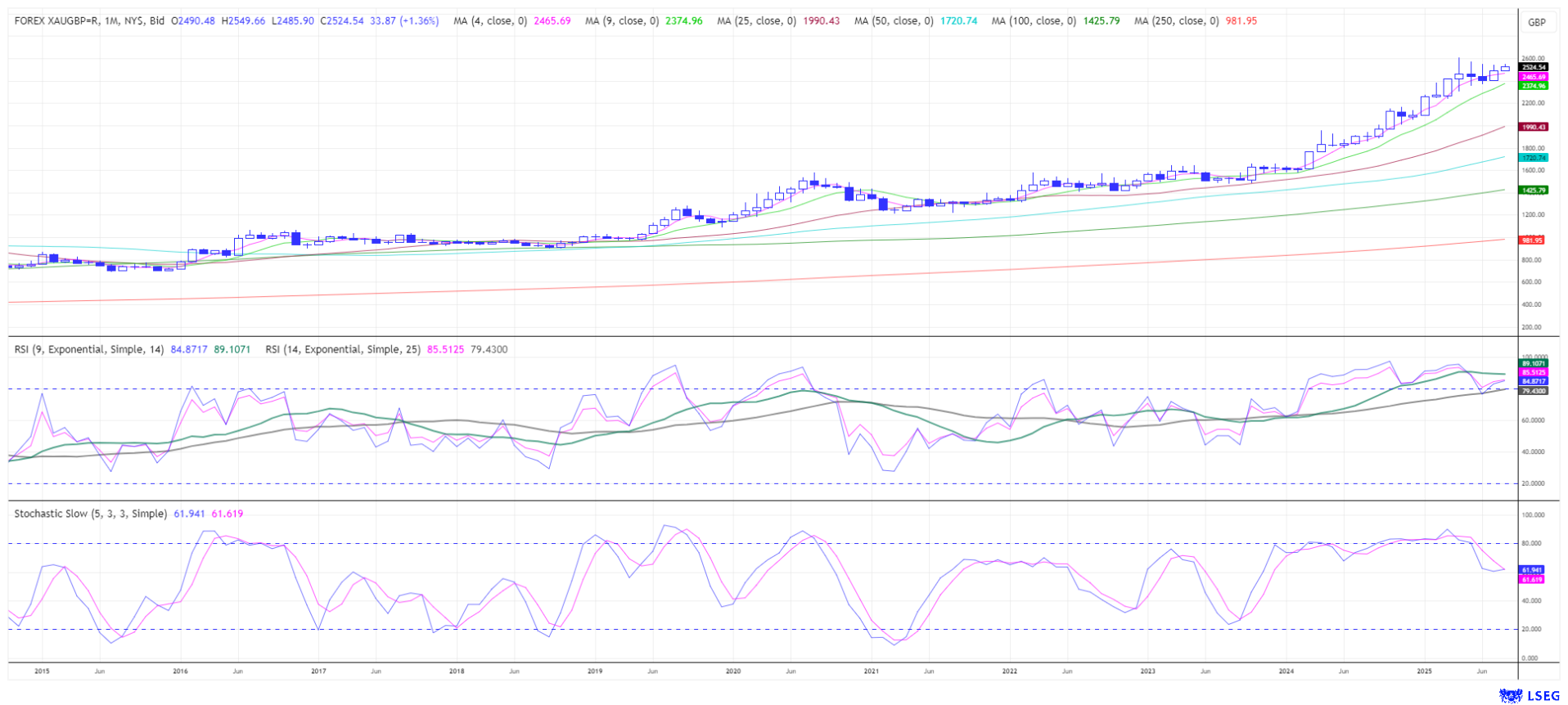Select the MA (9, close, 0) indicator label
This screenshot has width=1568, height=705.
click(x=621, y=21)
